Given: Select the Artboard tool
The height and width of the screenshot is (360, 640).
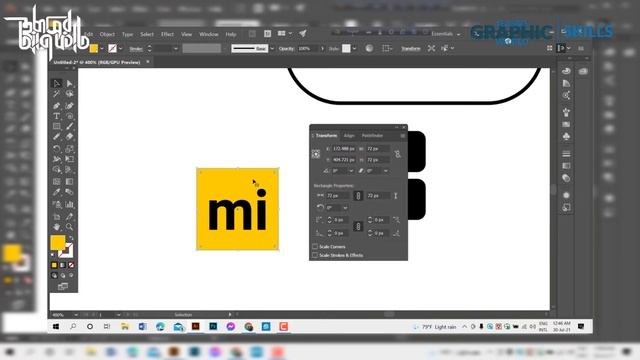Looking at the screenshot, I should [57, 216].
